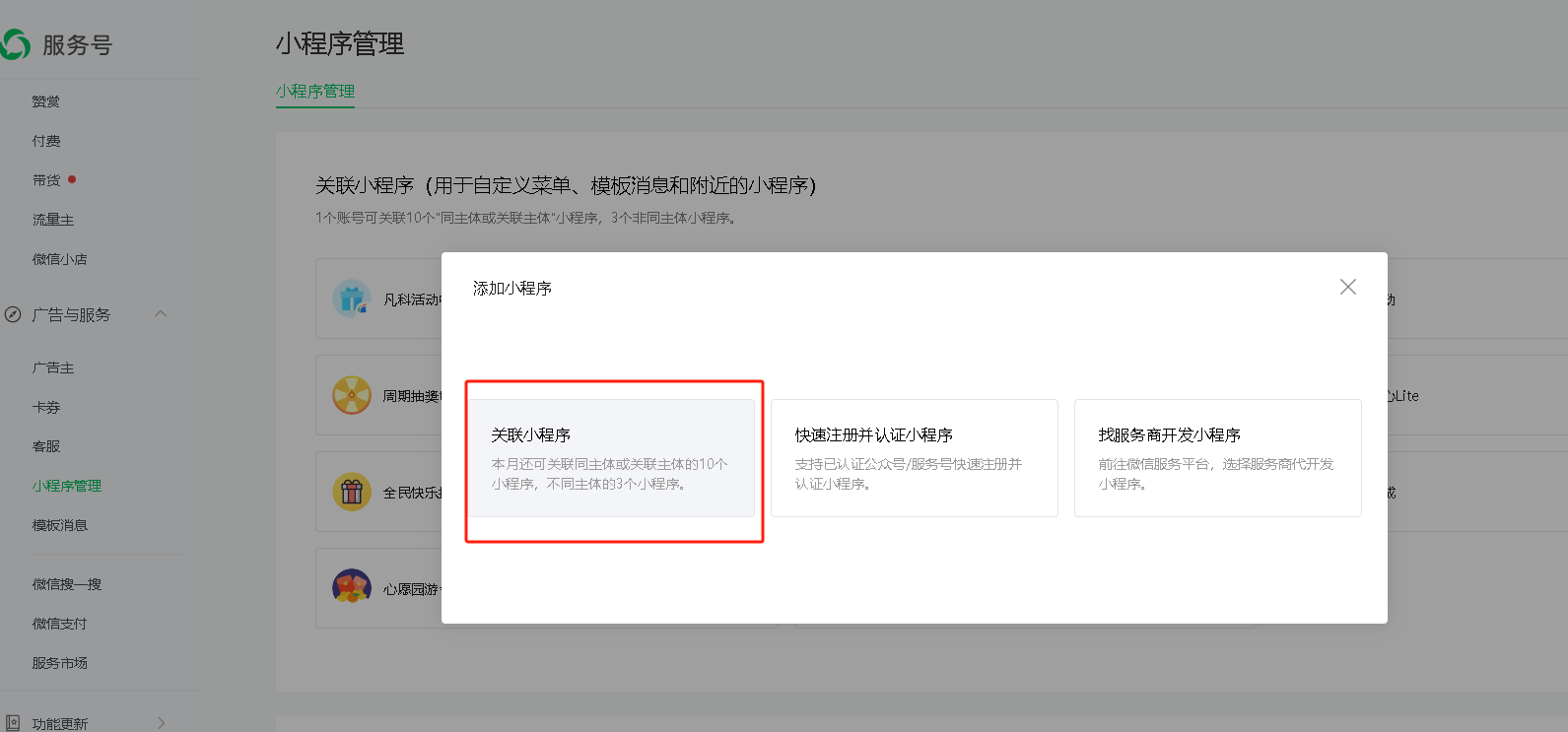Open 功能更新 label in the sidebar
The image size is (1568, 732).
pos(60,724)
